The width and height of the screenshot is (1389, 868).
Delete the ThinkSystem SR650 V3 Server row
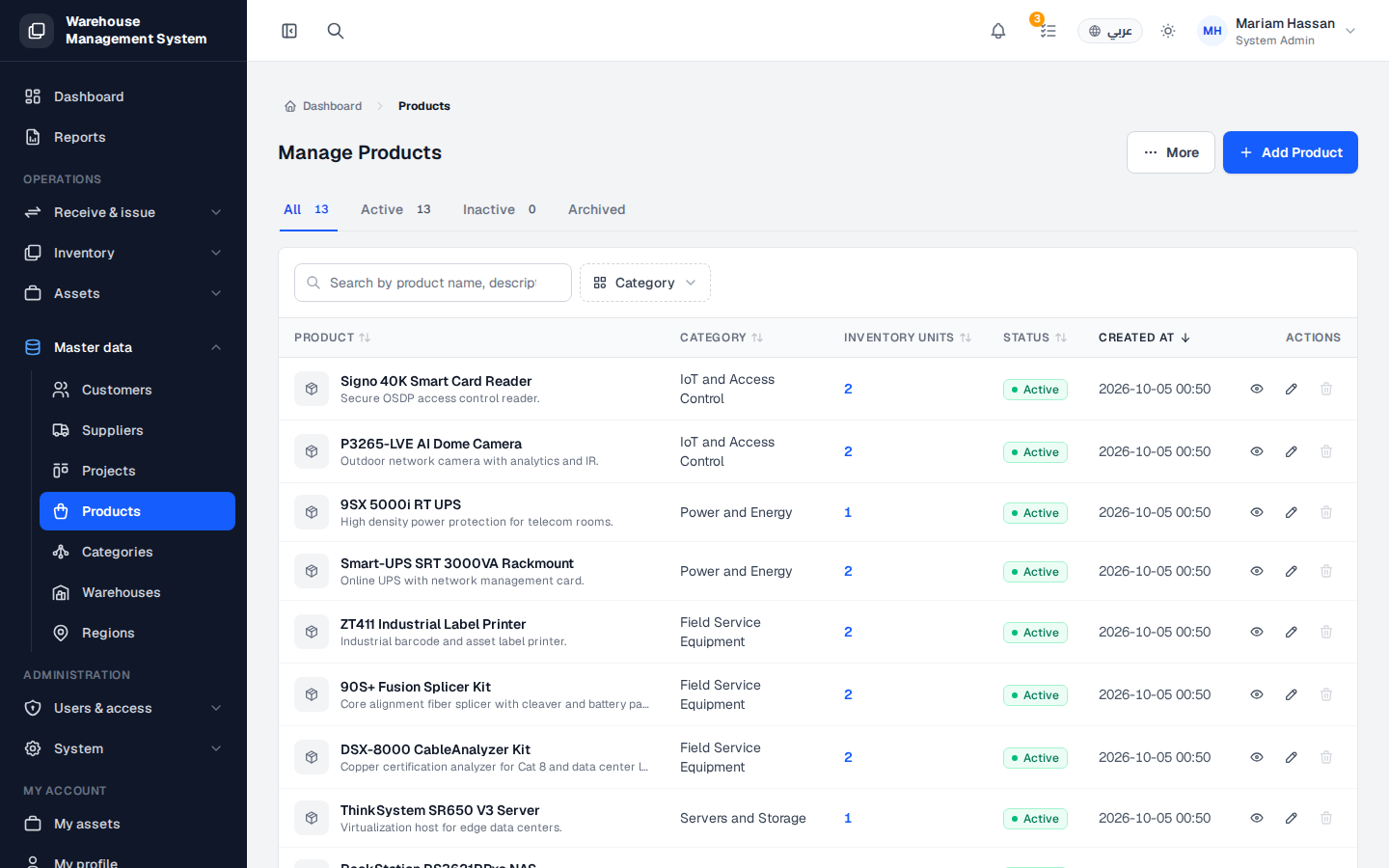coord(1326,818)
